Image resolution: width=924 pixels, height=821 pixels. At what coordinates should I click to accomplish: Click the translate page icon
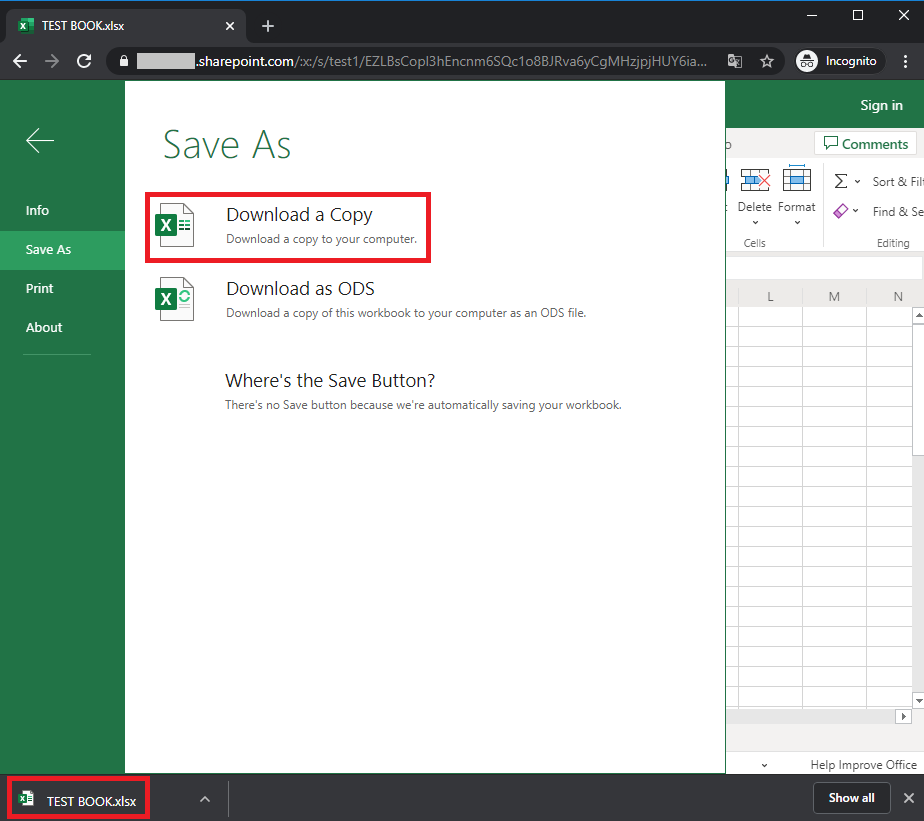tap(735, 61)
